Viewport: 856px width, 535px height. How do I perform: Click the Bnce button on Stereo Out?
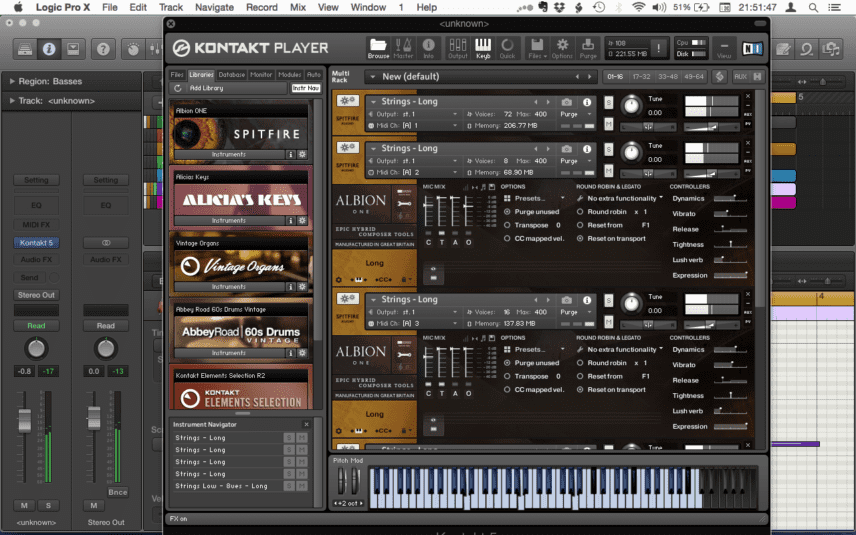click(x=117, y=492)
